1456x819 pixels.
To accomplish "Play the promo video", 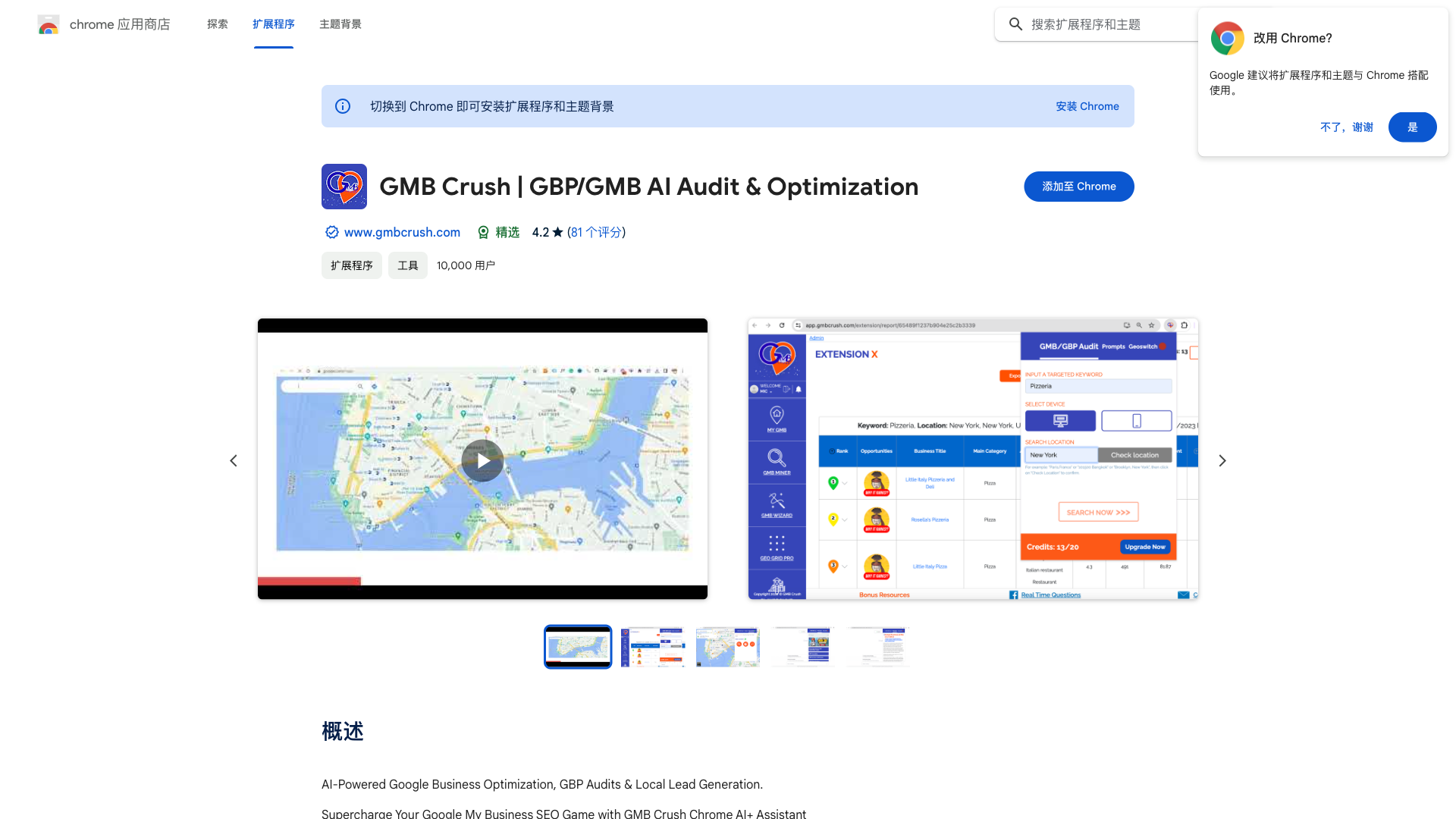I will coord(482,460).
